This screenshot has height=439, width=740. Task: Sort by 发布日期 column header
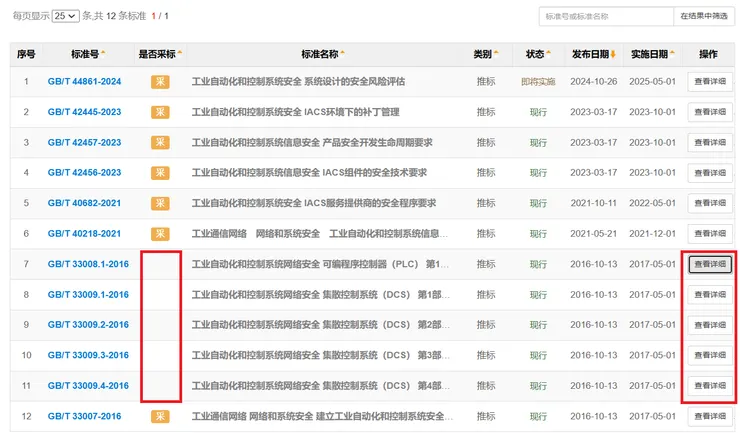[594, 54]
